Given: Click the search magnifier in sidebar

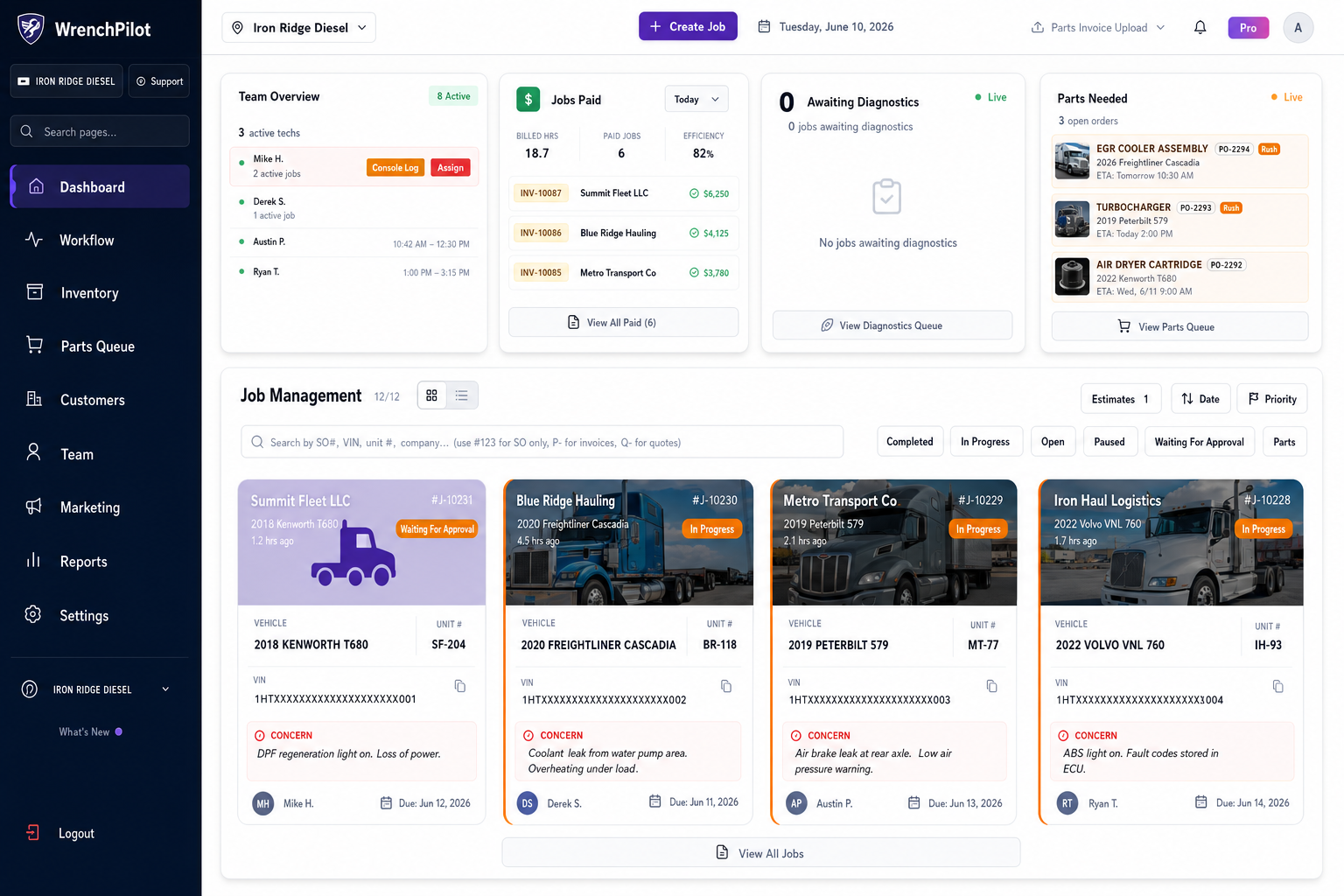Looking at the screenshot, I should click(x=27, y=131).
